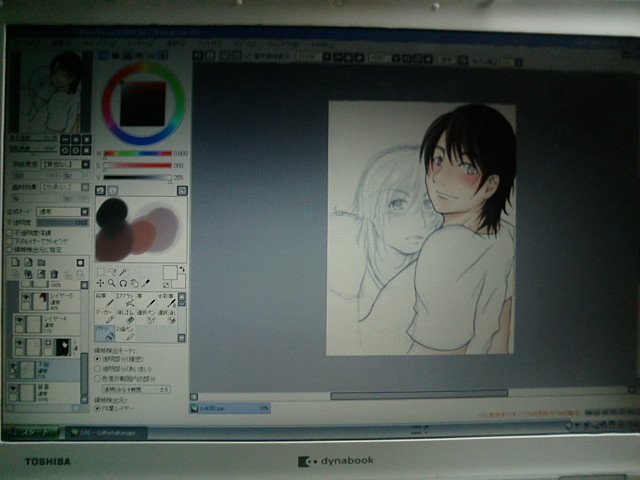Enable the 不透明度保護 preserve opacity checkbox
Image resolution: width=640 pixels, height=480 pixels.
pos(10,232)
